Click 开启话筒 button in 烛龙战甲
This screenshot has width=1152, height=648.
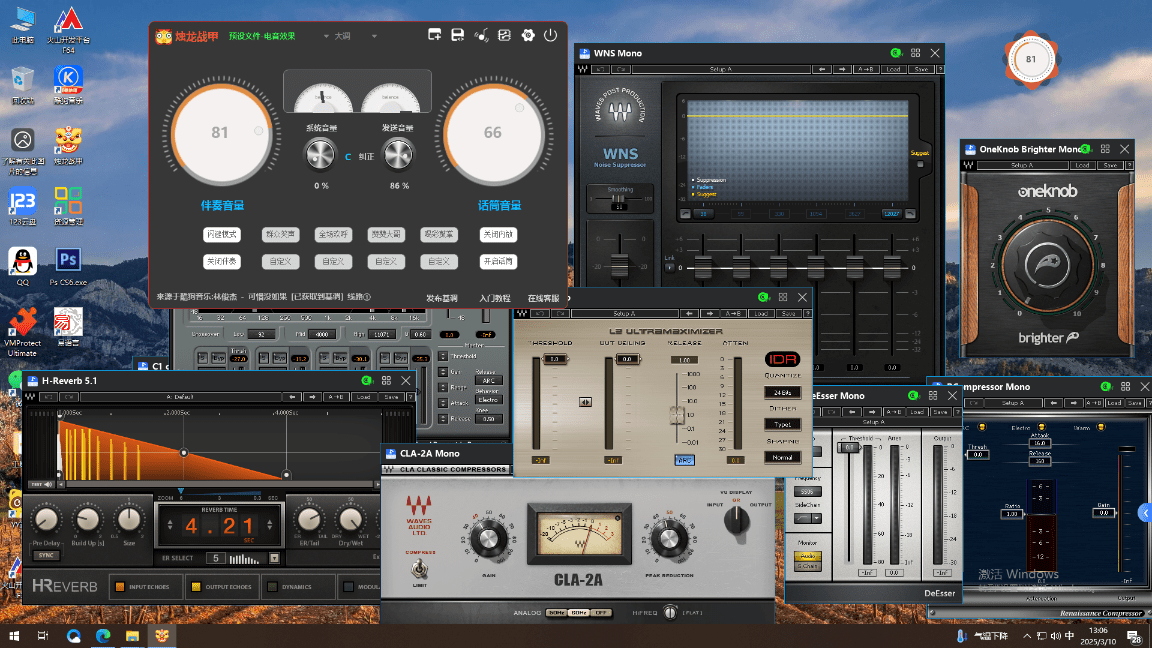[498, 262]
